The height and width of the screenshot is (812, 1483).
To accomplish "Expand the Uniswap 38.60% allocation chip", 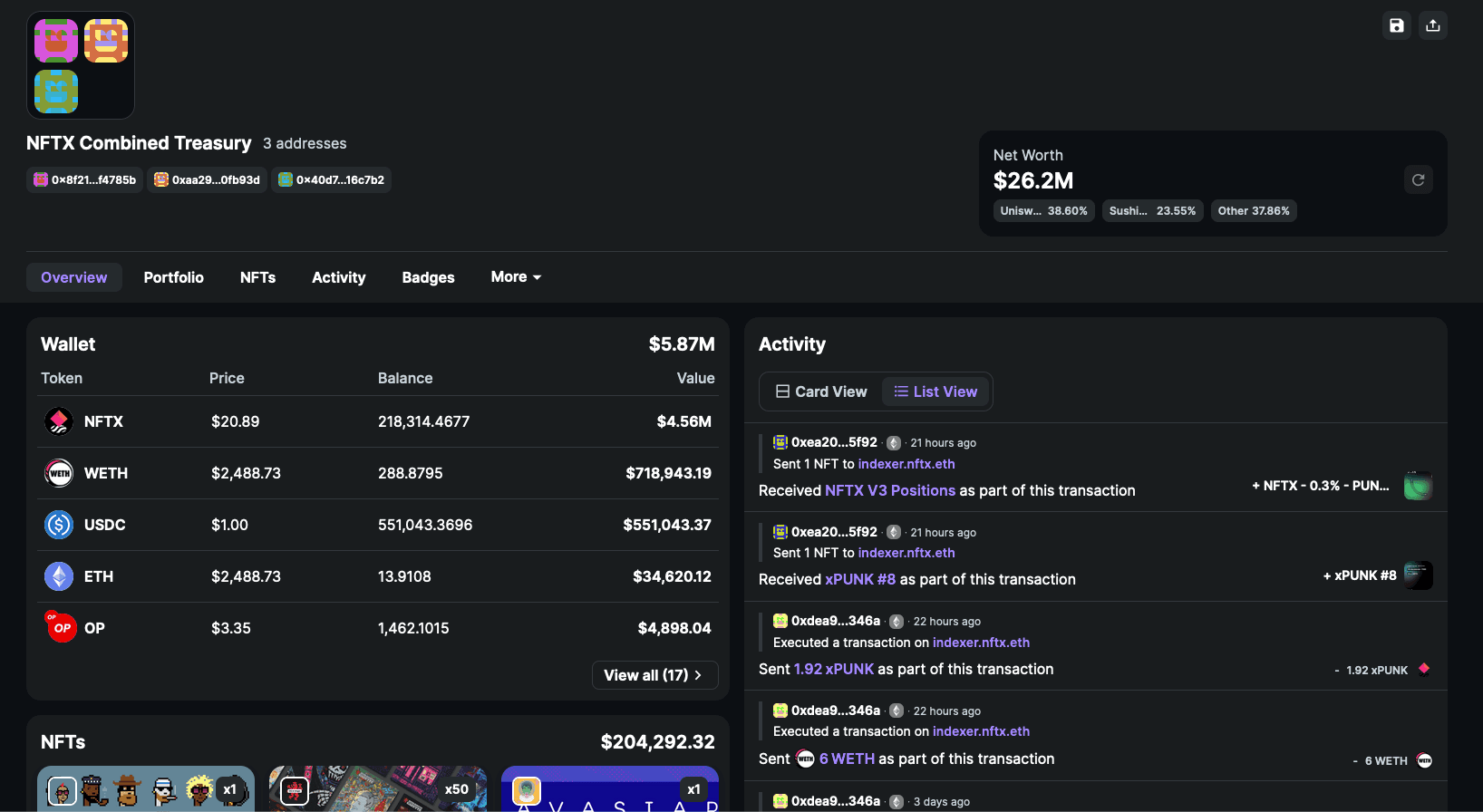I will pos(1043,211).
